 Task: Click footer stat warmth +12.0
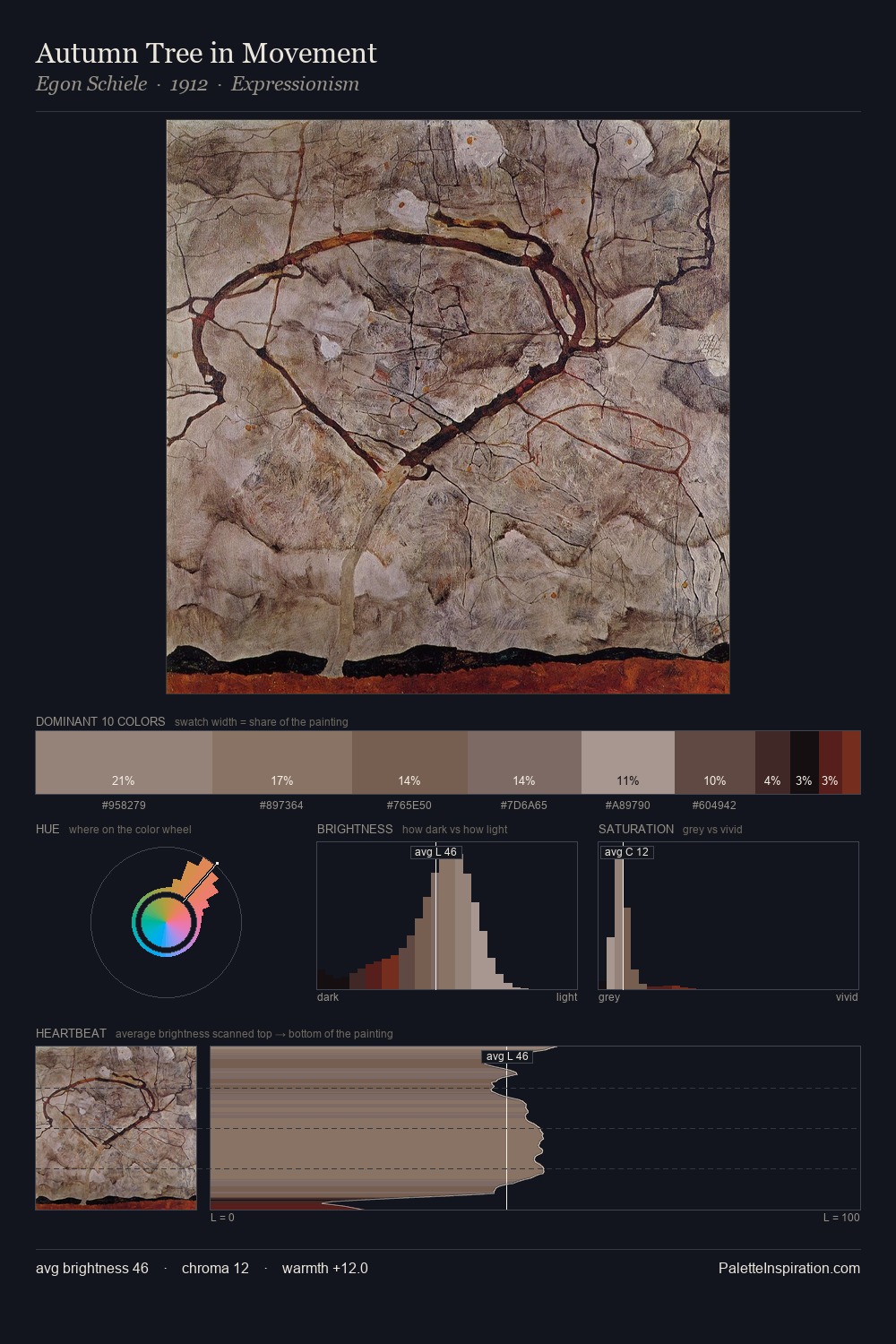(324, 1268)
